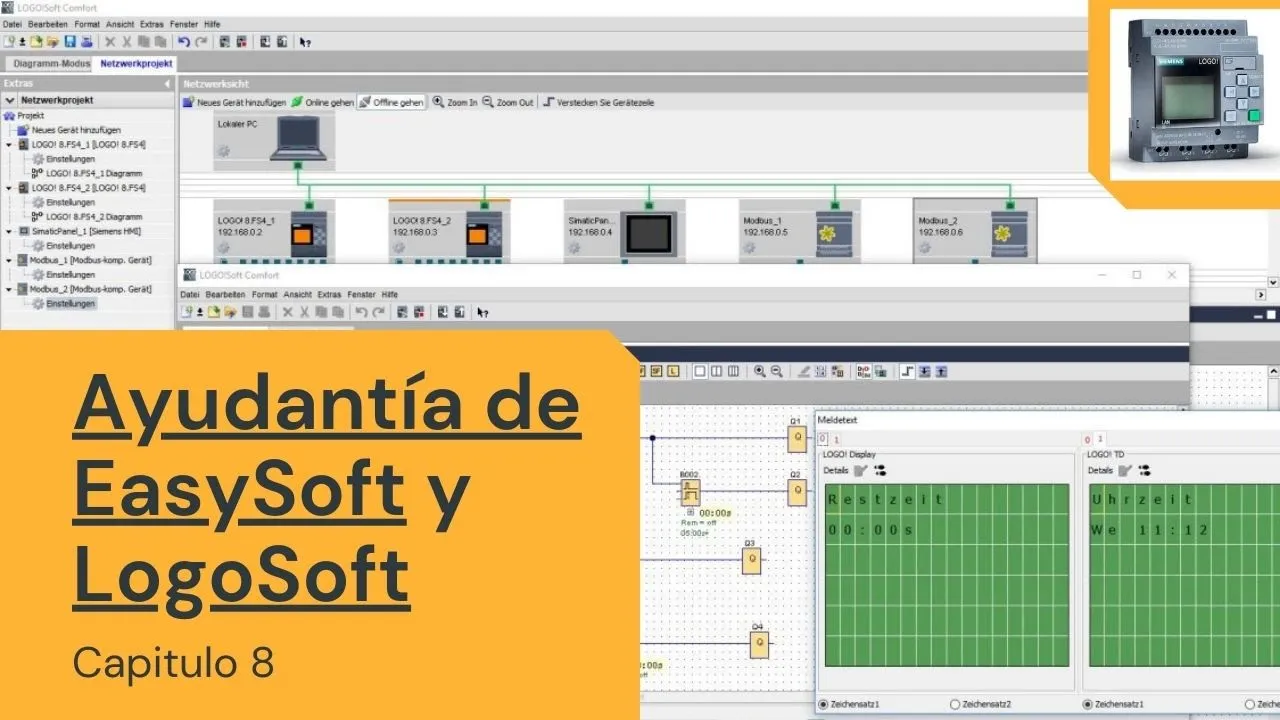
Task: Click Zoom In magnifier in Netzwerksicht toolbar
Action: click(439, 102)
